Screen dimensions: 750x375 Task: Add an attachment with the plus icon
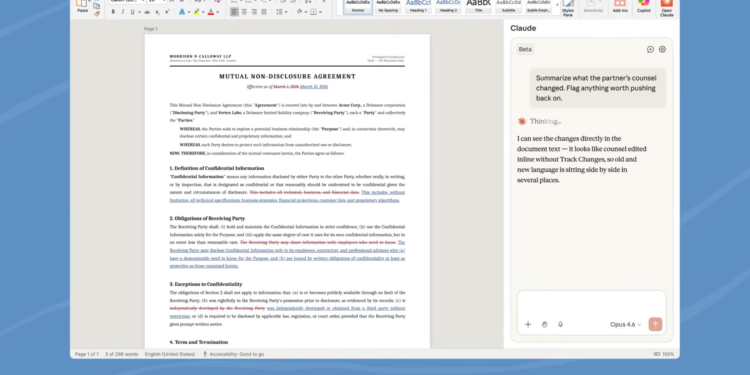528,324
